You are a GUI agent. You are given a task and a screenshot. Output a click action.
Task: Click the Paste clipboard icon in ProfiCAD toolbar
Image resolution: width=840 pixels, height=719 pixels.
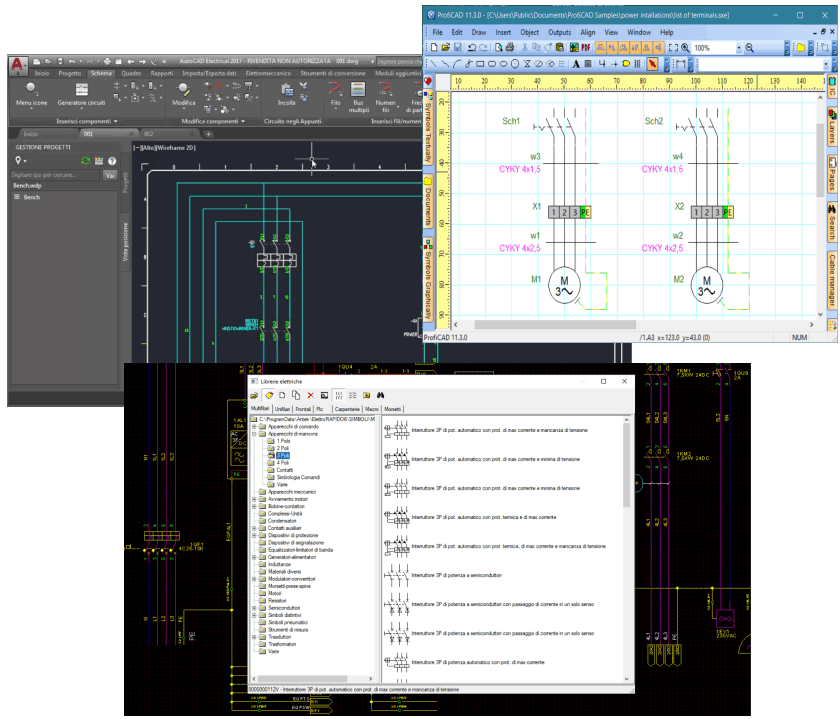pyautogui.click(x=560, y=48)
